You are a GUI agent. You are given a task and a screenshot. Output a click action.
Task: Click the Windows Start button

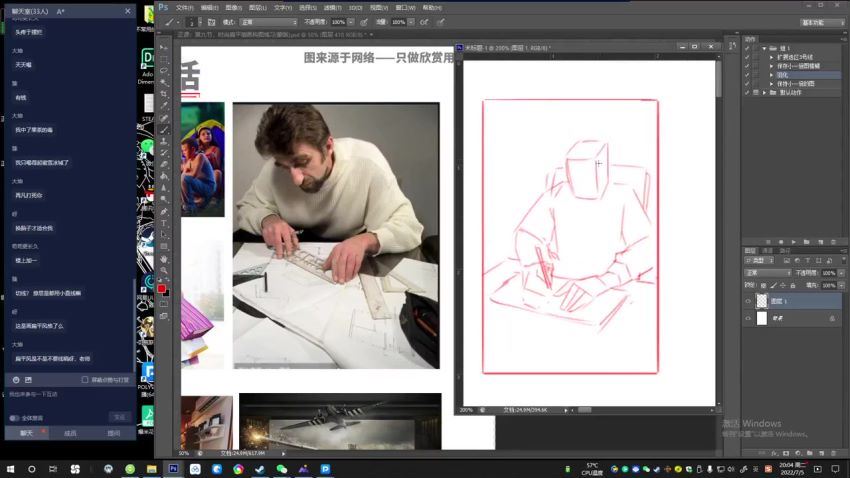point(10,469)
